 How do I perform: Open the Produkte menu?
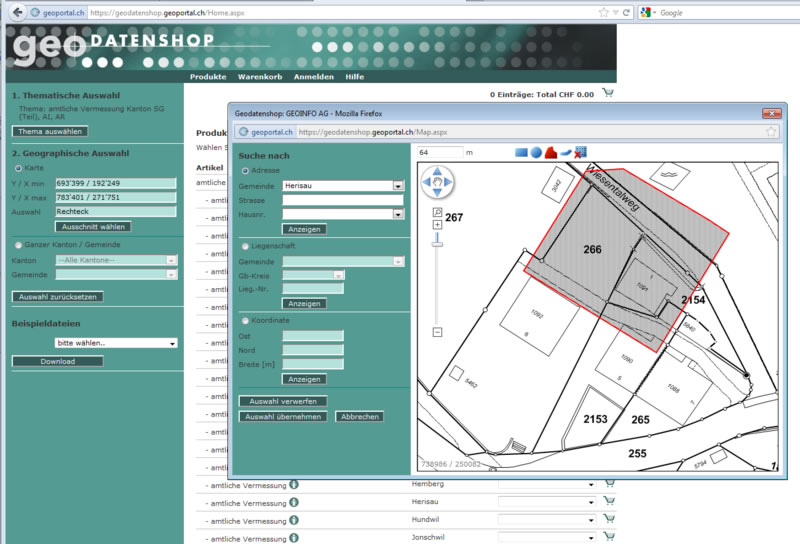[x=208, y=77]
